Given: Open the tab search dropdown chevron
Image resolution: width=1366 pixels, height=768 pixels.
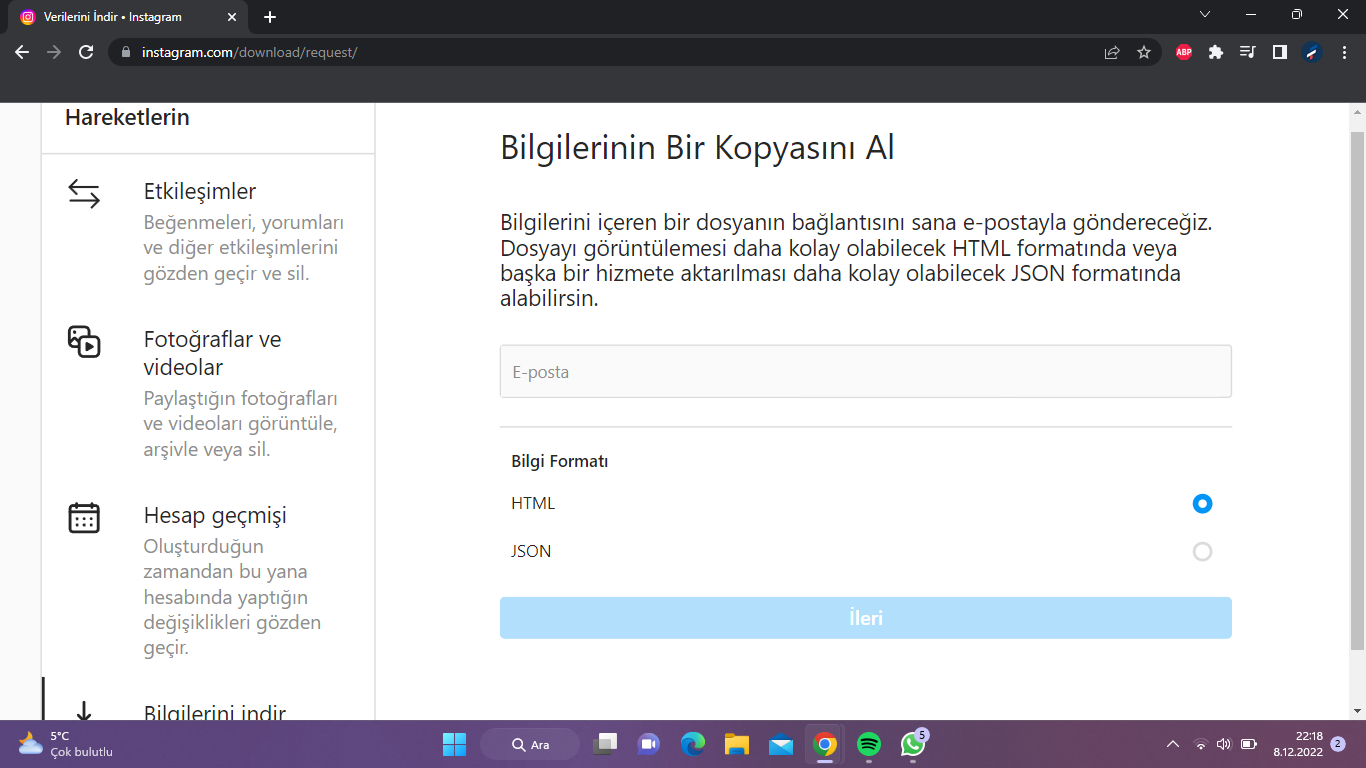Looking at the screenshot, I should click(1205, 15).
